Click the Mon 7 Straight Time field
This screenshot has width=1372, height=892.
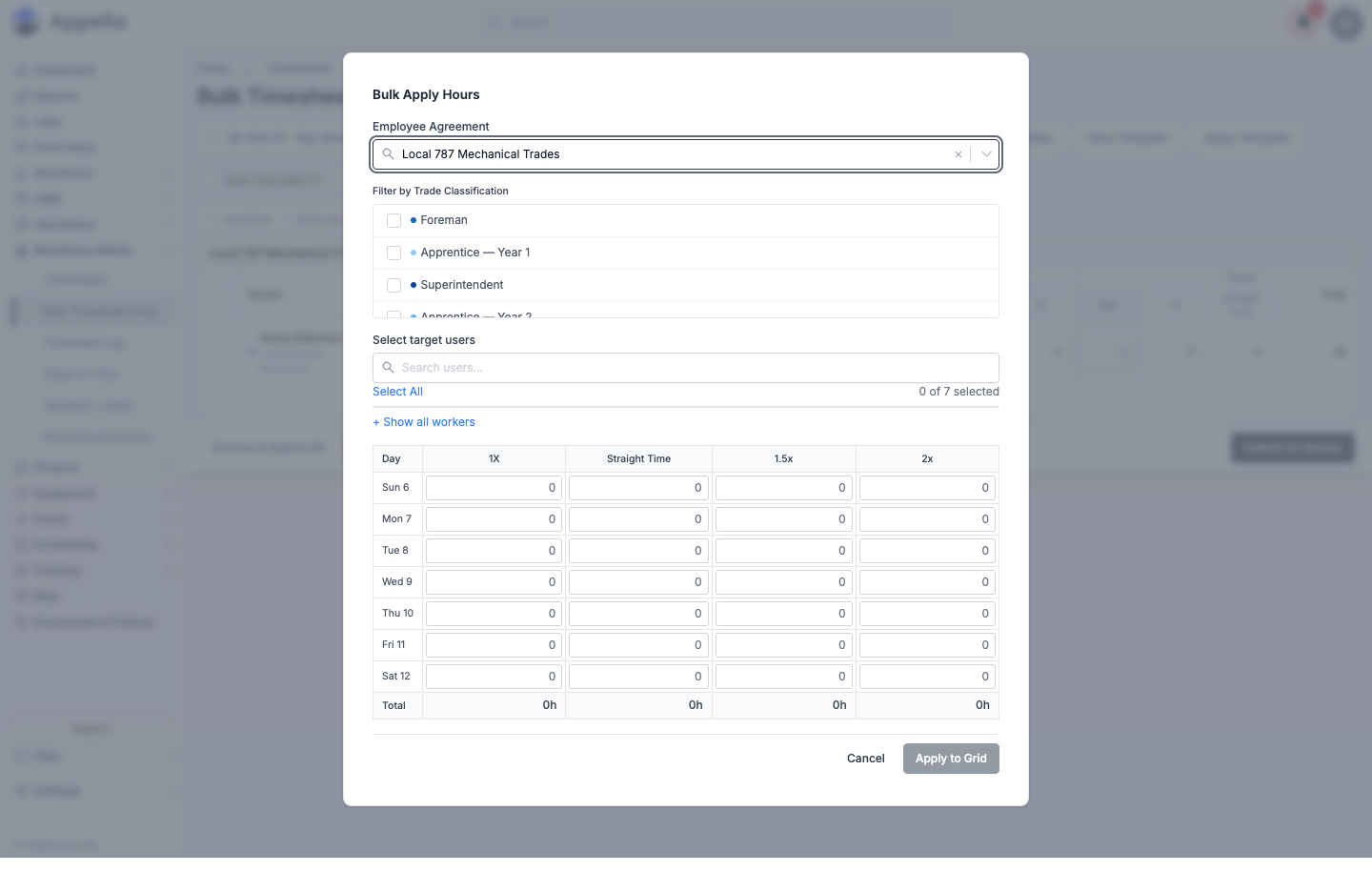638,519
